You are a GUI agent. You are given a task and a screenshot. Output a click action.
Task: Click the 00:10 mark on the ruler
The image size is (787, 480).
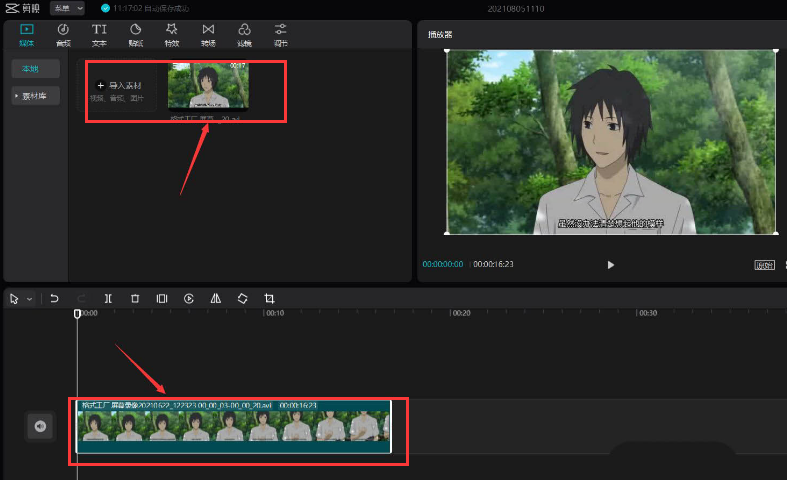point(275,313)
